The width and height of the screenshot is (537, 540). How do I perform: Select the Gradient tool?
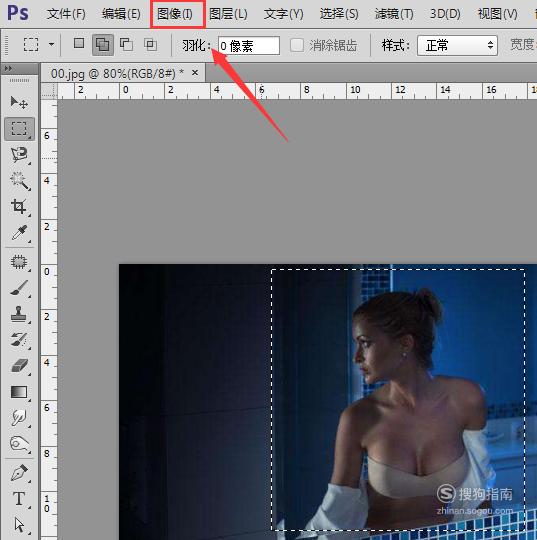point(19,392)
